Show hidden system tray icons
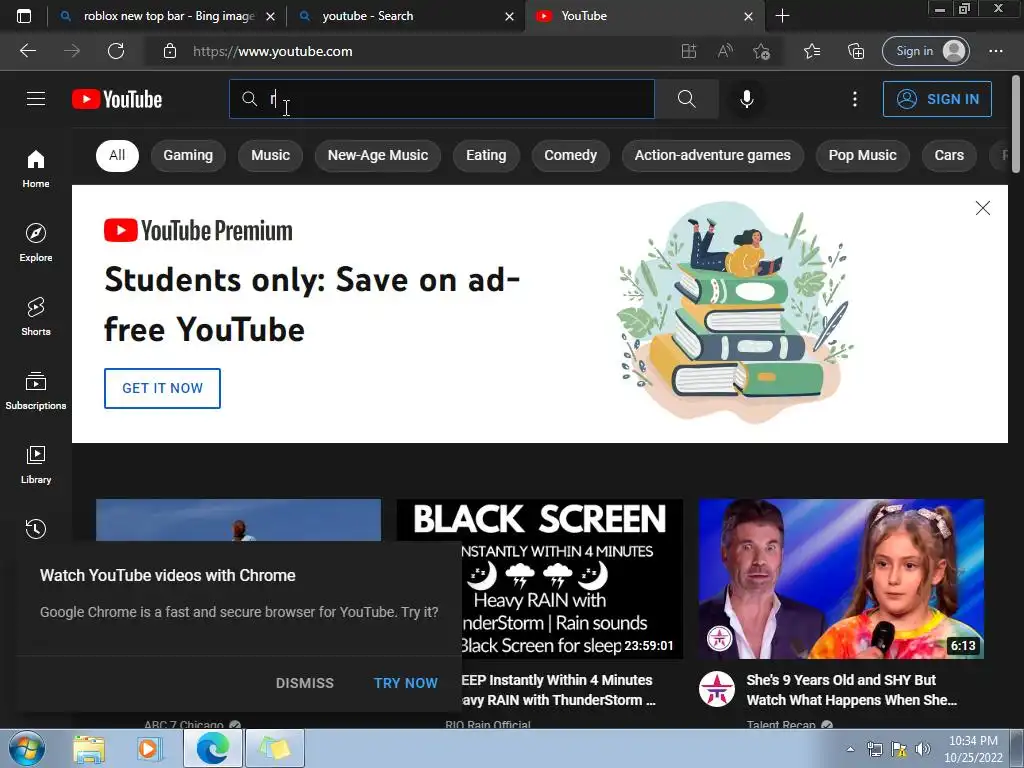Image resolution: width=1024 pixels, height=768 pixels. tap(850, 748)
